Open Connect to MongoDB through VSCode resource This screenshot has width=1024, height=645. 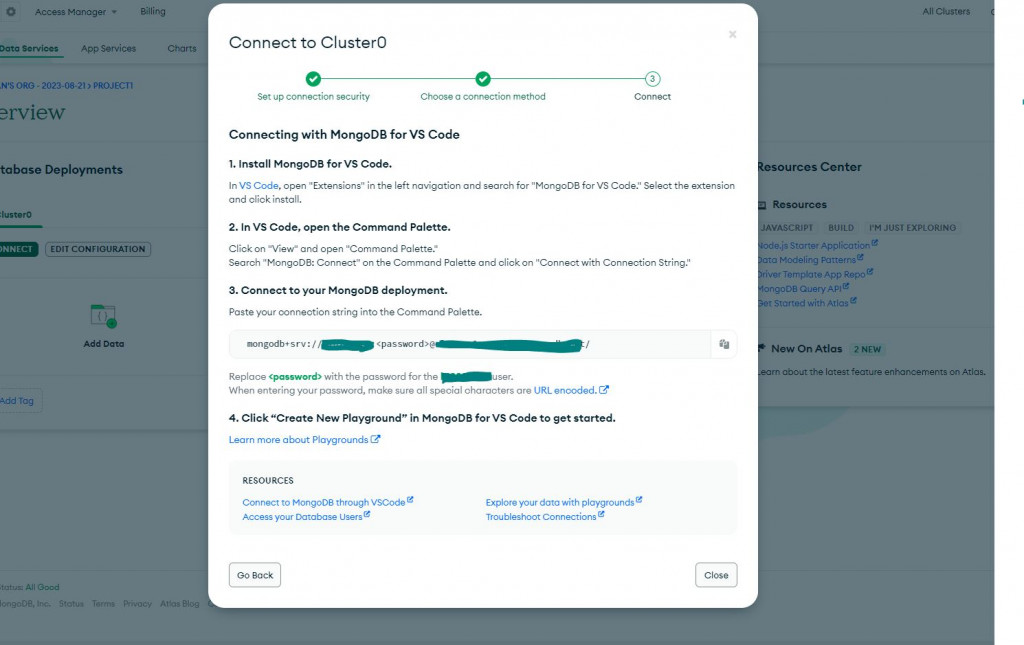(324, 502)
